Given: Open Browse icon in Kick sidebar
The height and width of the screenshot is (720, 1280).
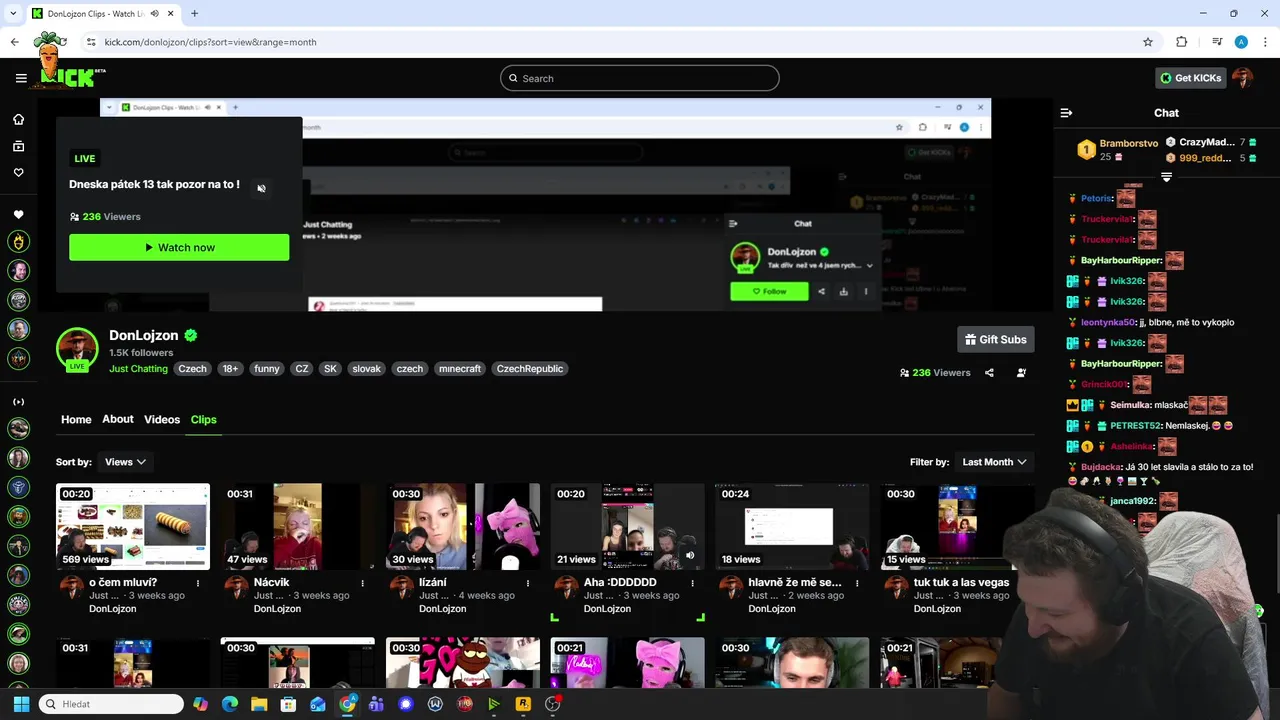Looking at the screenshot, I should coord(18,146).
